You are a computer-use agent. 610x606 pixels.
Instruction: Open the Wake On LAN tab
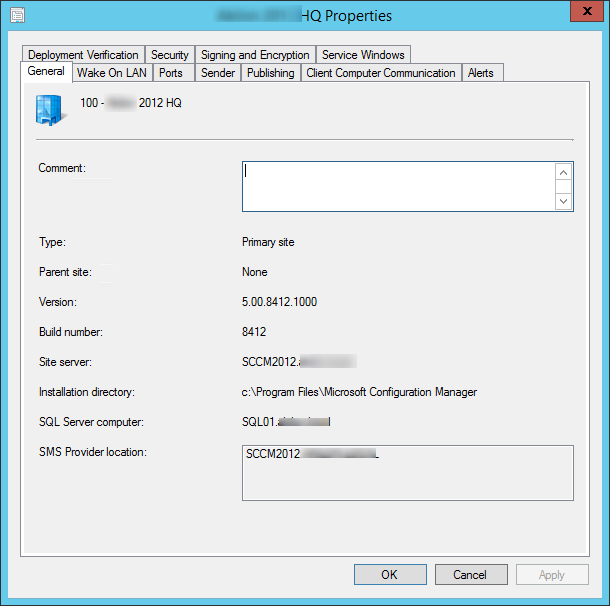(112, 73)
